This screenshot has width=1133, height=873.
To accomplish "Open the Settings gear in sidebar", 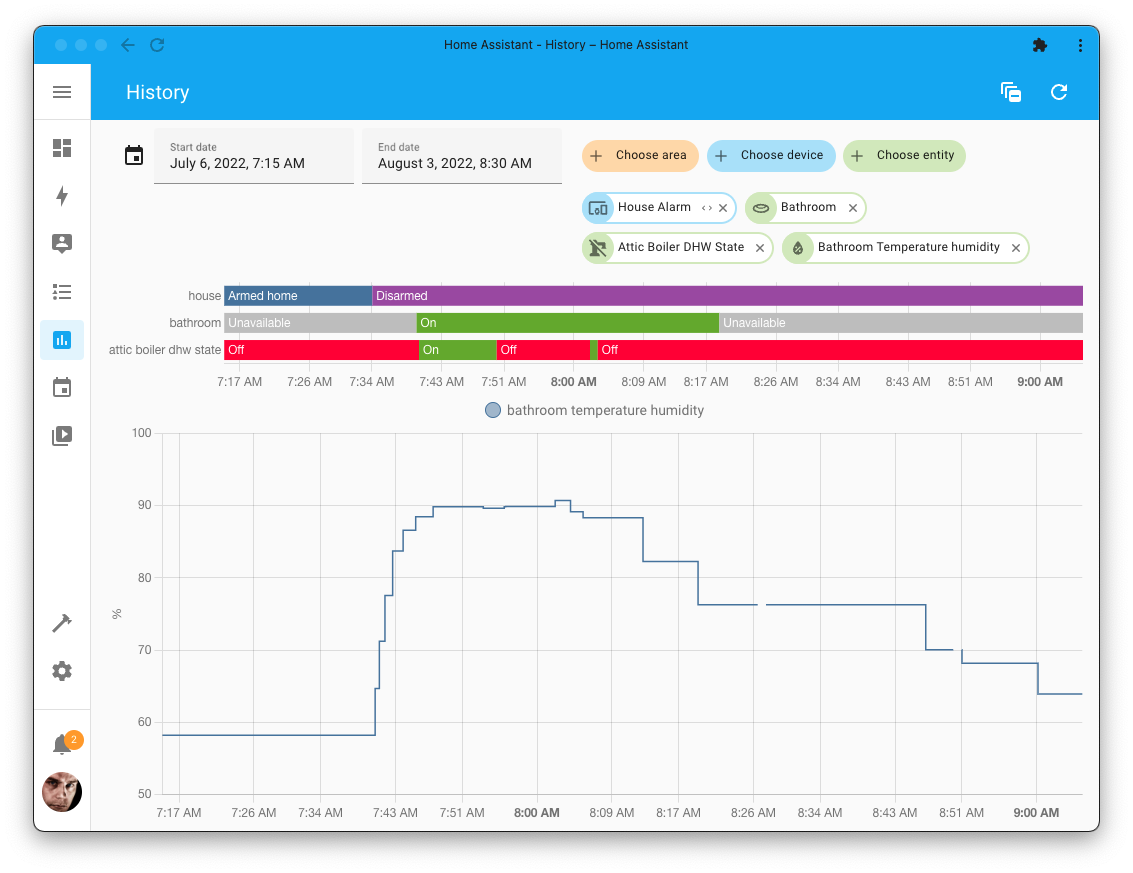I will pyautogui.click(x=62, y=671).
